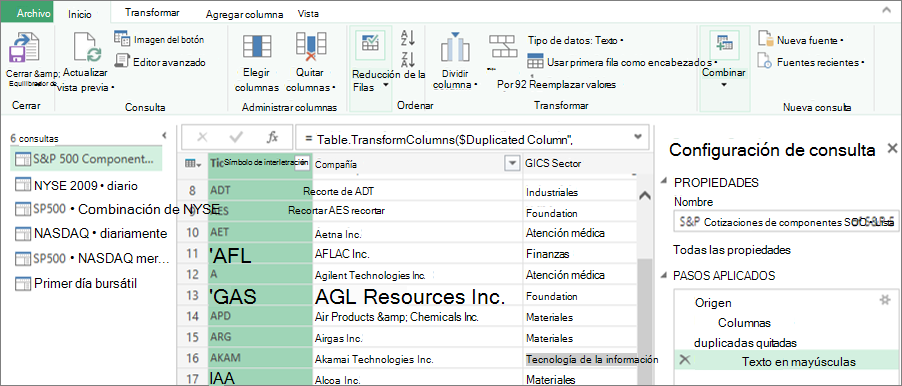Sort ascending with the A-Z icon
902x386 pixels.
point(408,39)
